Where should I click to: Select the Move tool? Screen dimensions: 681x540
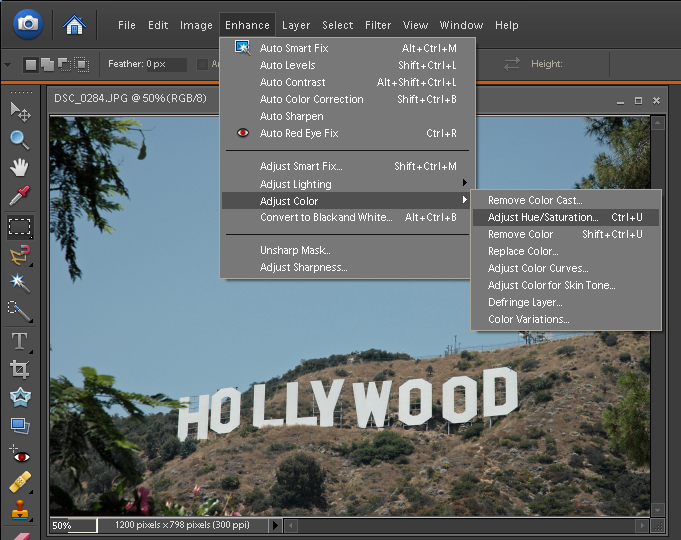(x=20, y=112)
